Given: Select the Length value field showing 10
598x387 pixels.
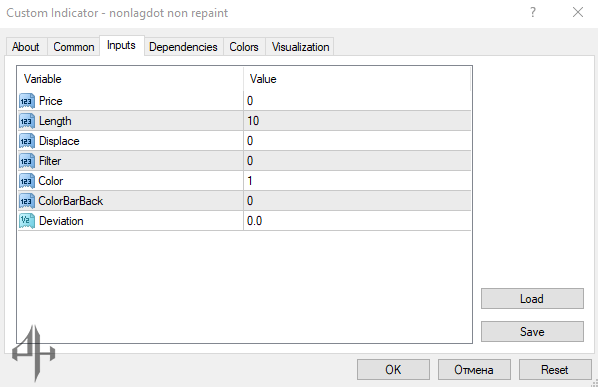Looking at the screenshot, I should coord(357,121).
